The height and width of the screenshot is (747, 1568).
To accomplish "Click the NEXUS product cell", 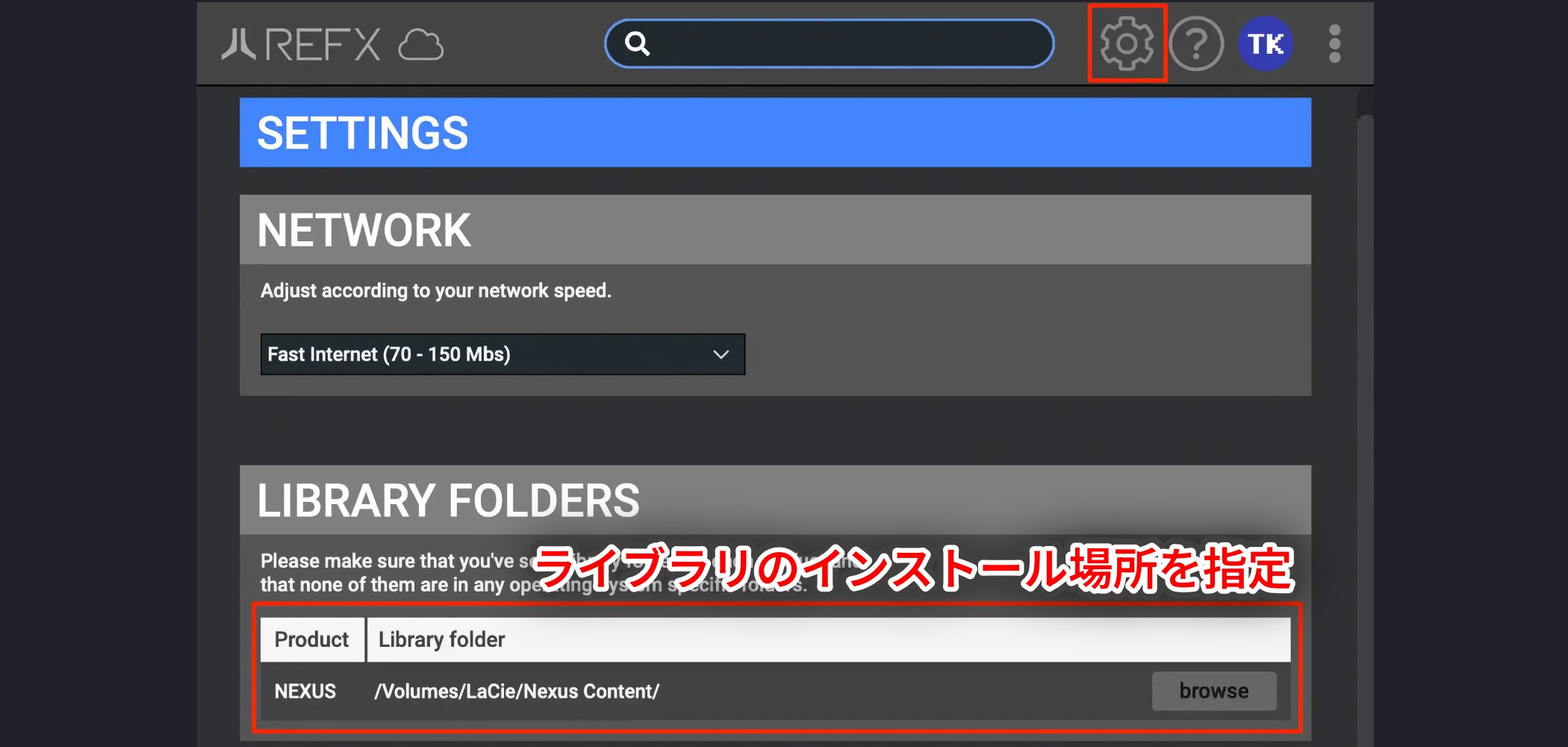I will [x=305, y=692].
